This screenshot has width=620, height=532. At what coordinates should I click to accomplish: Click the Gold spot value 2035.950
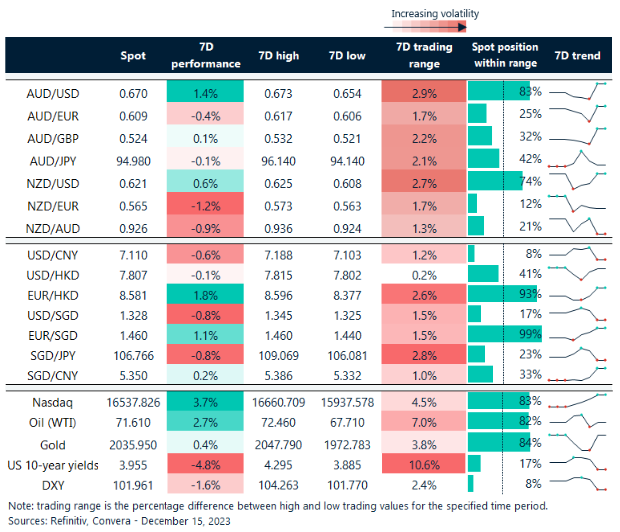coord(130,444)
